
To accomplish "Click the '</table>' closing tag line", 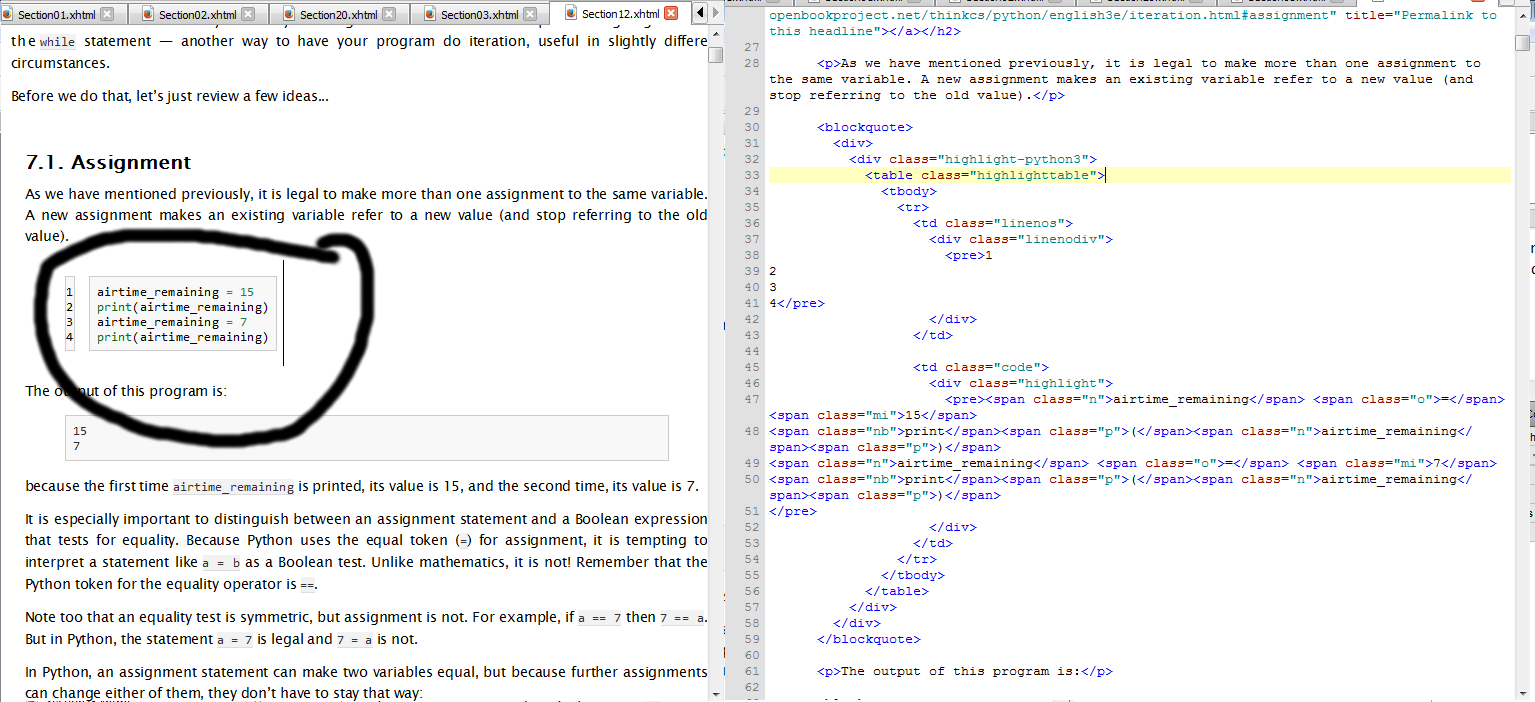I will coord(897,591).
